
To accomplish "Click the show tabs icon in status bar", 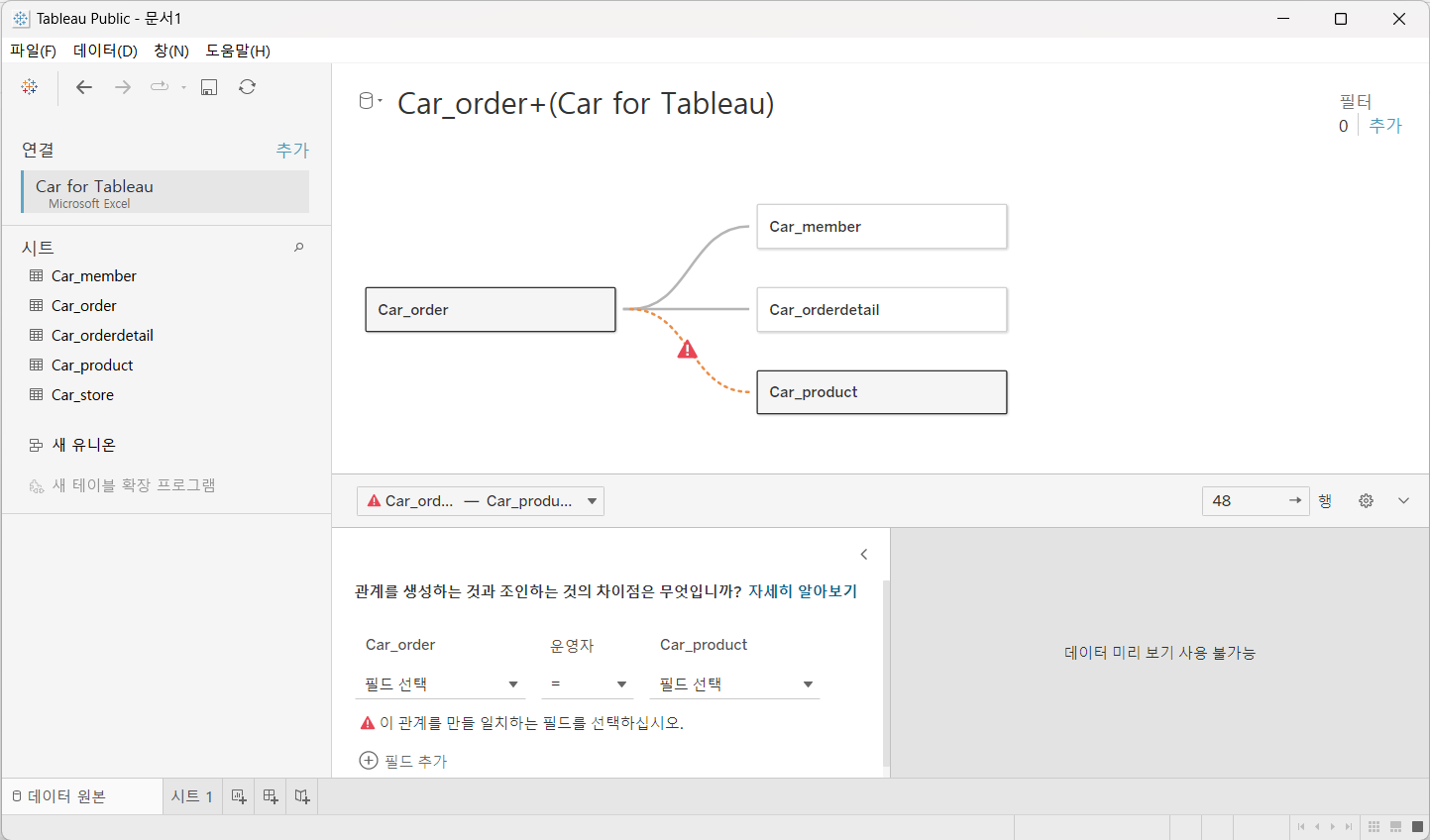I will (x=1417, y=827).
